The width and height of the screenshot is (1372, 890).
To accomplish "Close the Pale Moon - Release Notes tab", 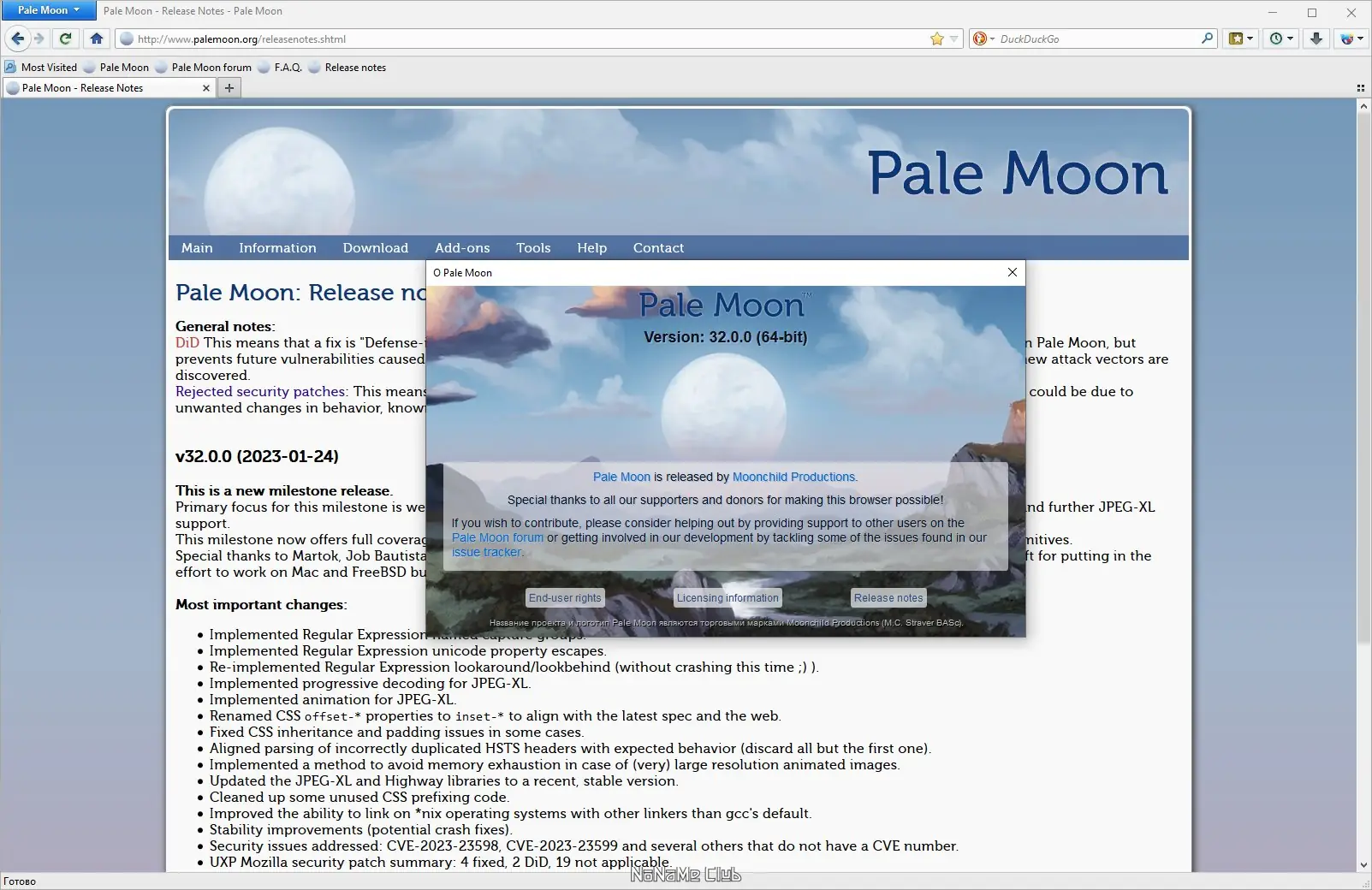I will [x=205, y=88].
